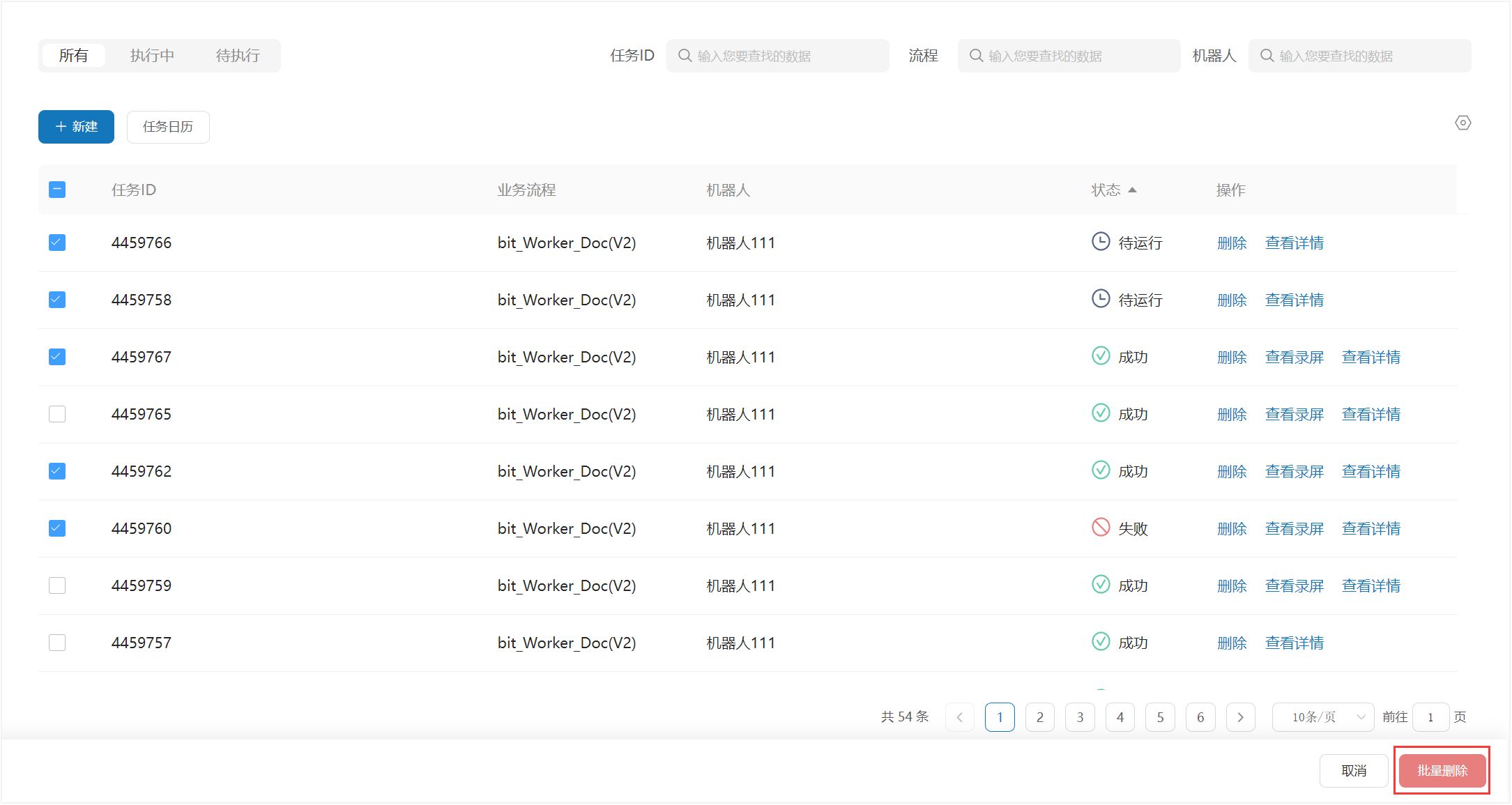Click the 任务日历 button
The height and width of the screenshot is (805, 1512).
pyautogui.click(x=168, y=127)
